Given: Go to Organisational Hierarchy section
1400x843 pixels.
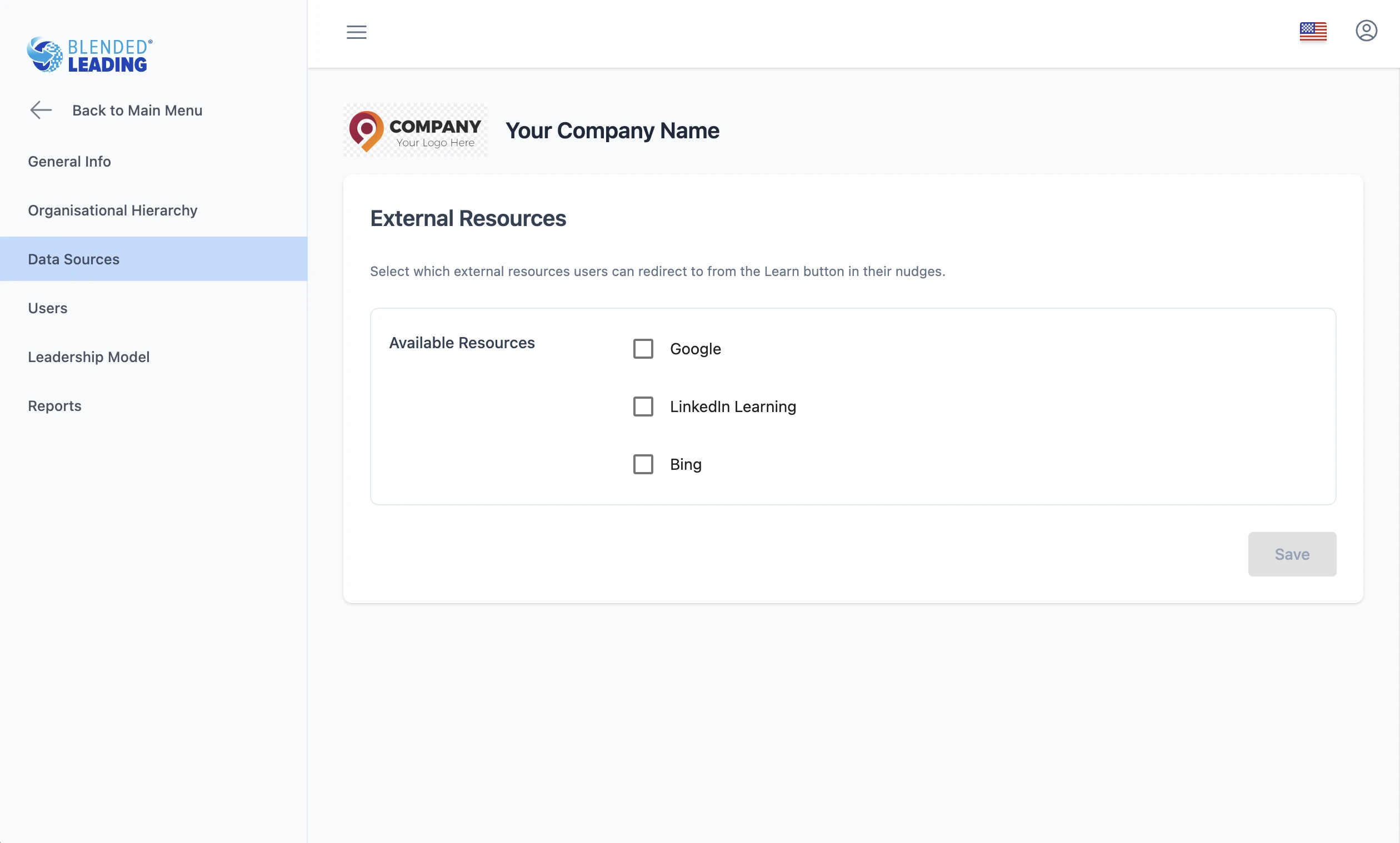Looking at the screenshot, I should (112, 210).
